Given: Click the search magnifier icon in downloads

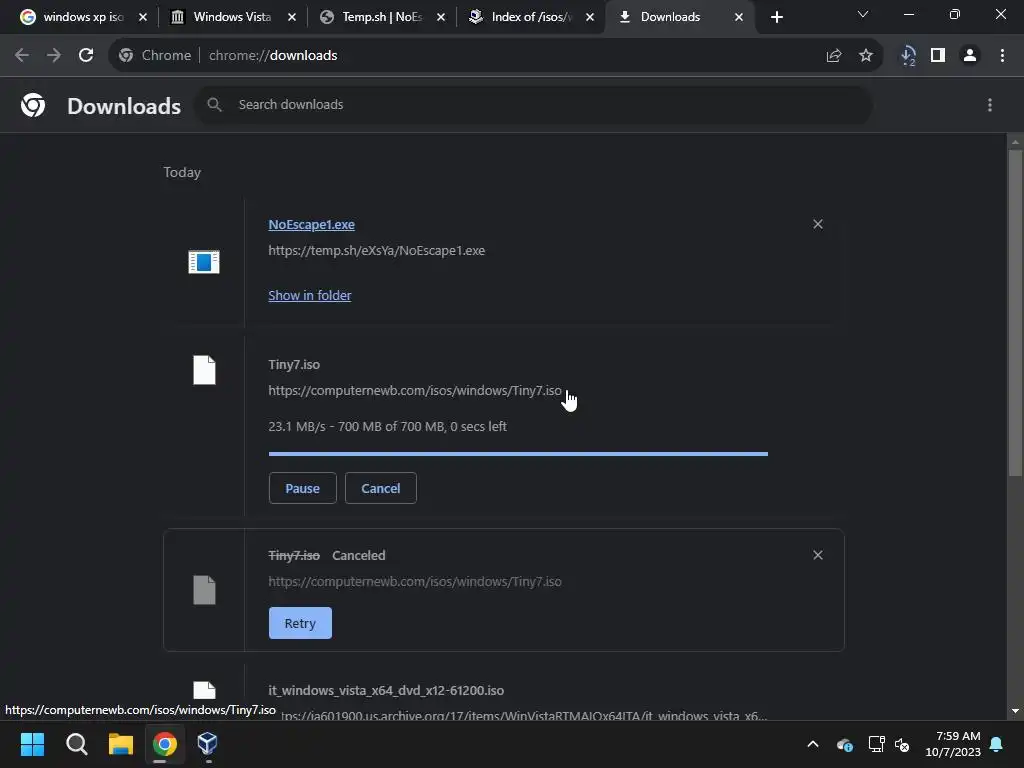Looking at the screenshot, I should click(214, 104).
